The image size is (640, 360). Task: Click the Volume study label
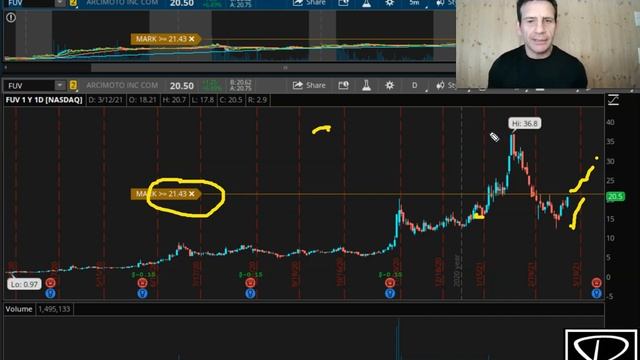19,309
